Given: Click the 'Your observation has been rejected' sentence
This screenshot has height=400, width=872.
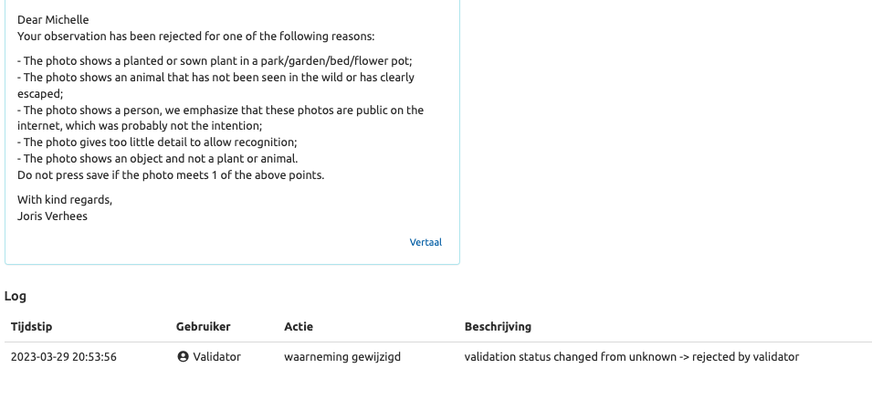Looking at the screenshot, I should 196,36.
